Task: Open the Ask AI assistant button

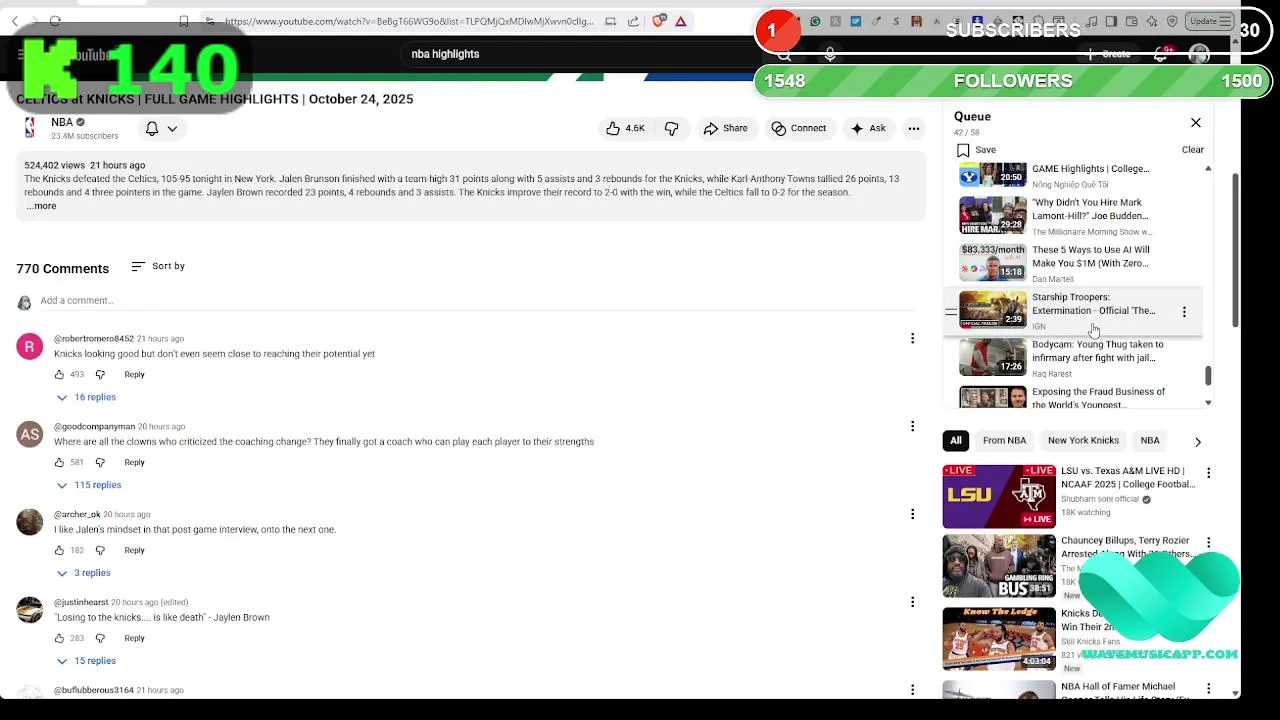Action: tap(868, 128)
